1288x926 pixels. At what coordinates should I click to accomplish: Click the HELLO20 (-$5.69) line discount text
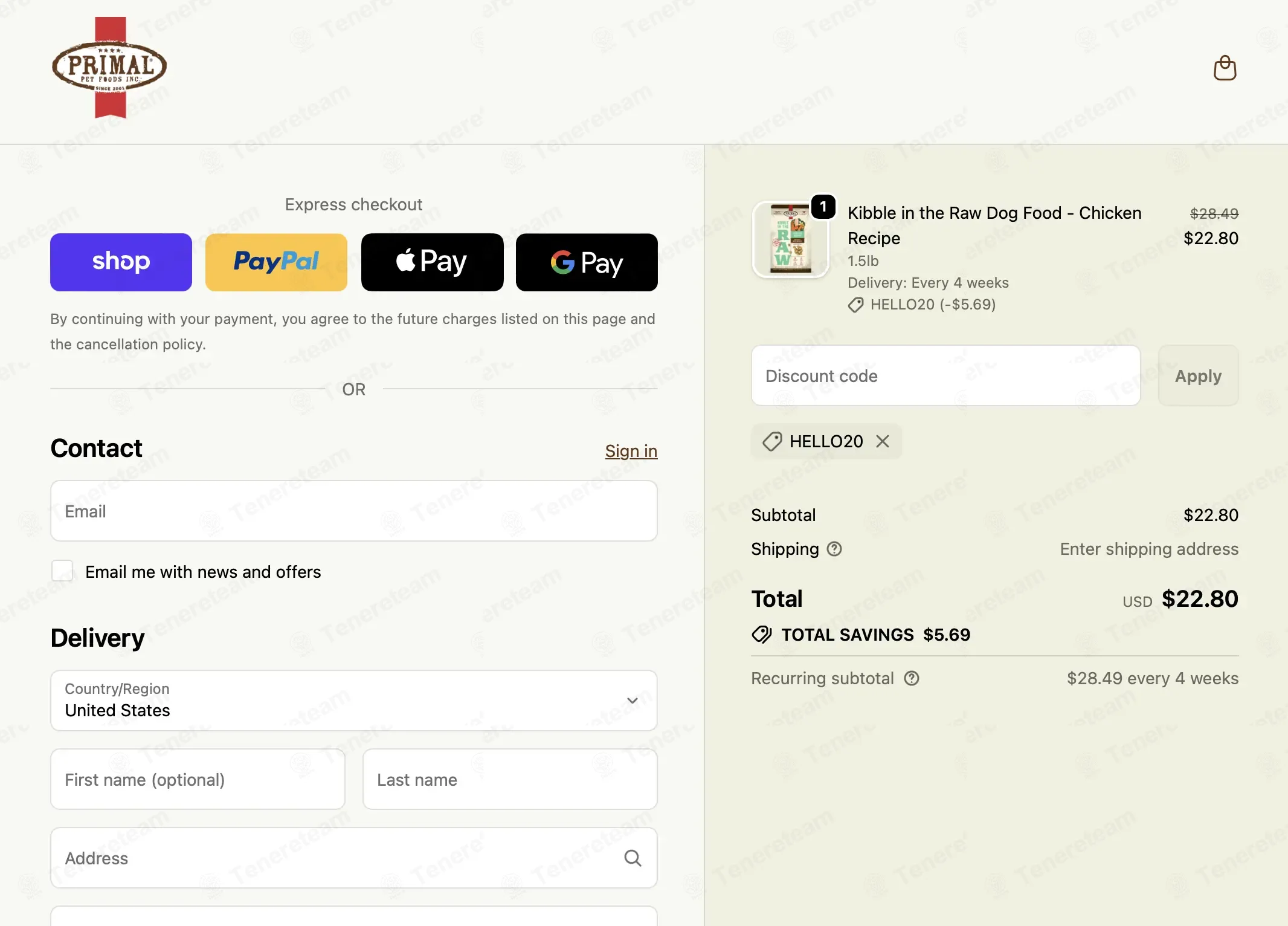click(933, 305)
